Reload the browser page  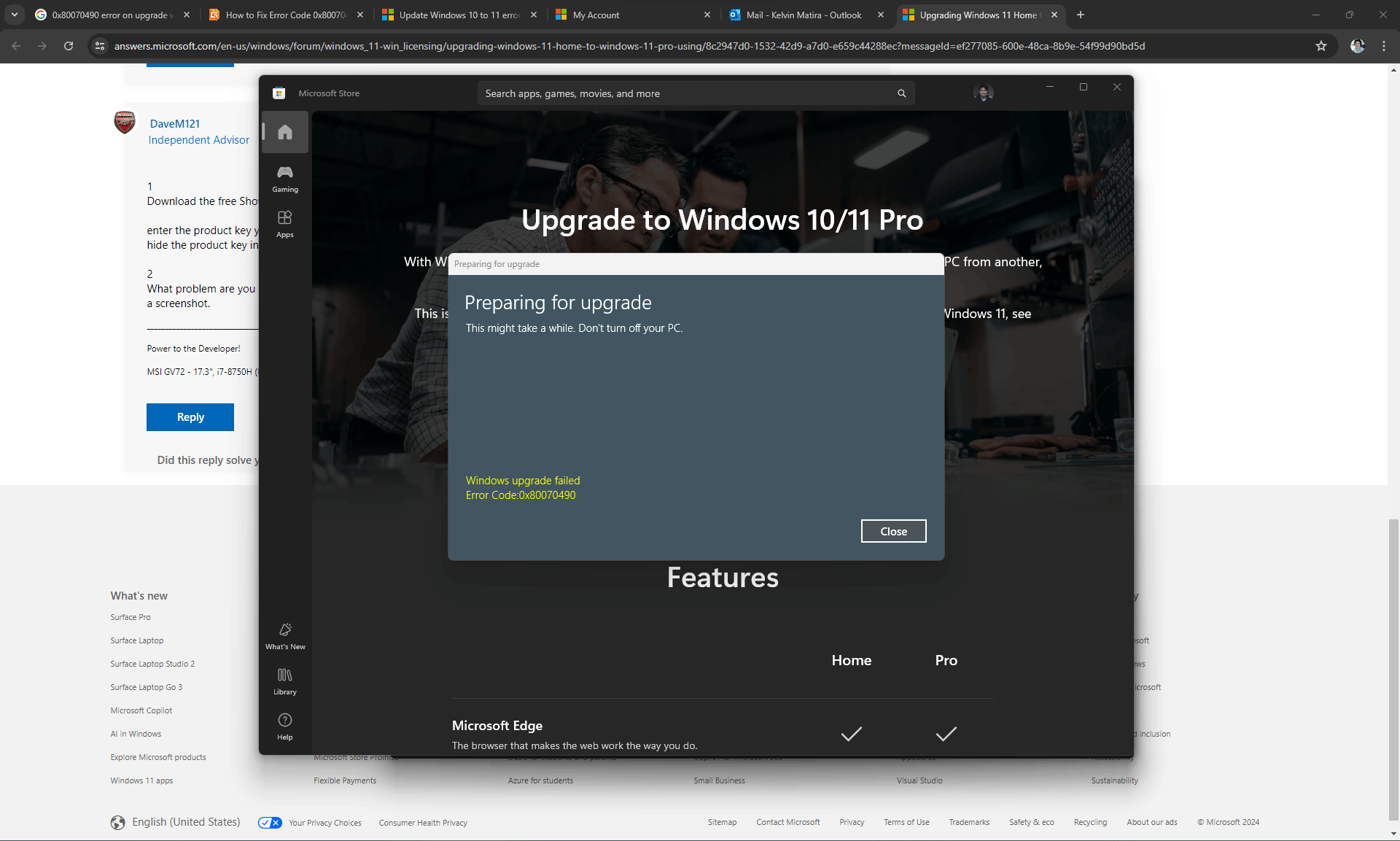[x=69, y=46]
